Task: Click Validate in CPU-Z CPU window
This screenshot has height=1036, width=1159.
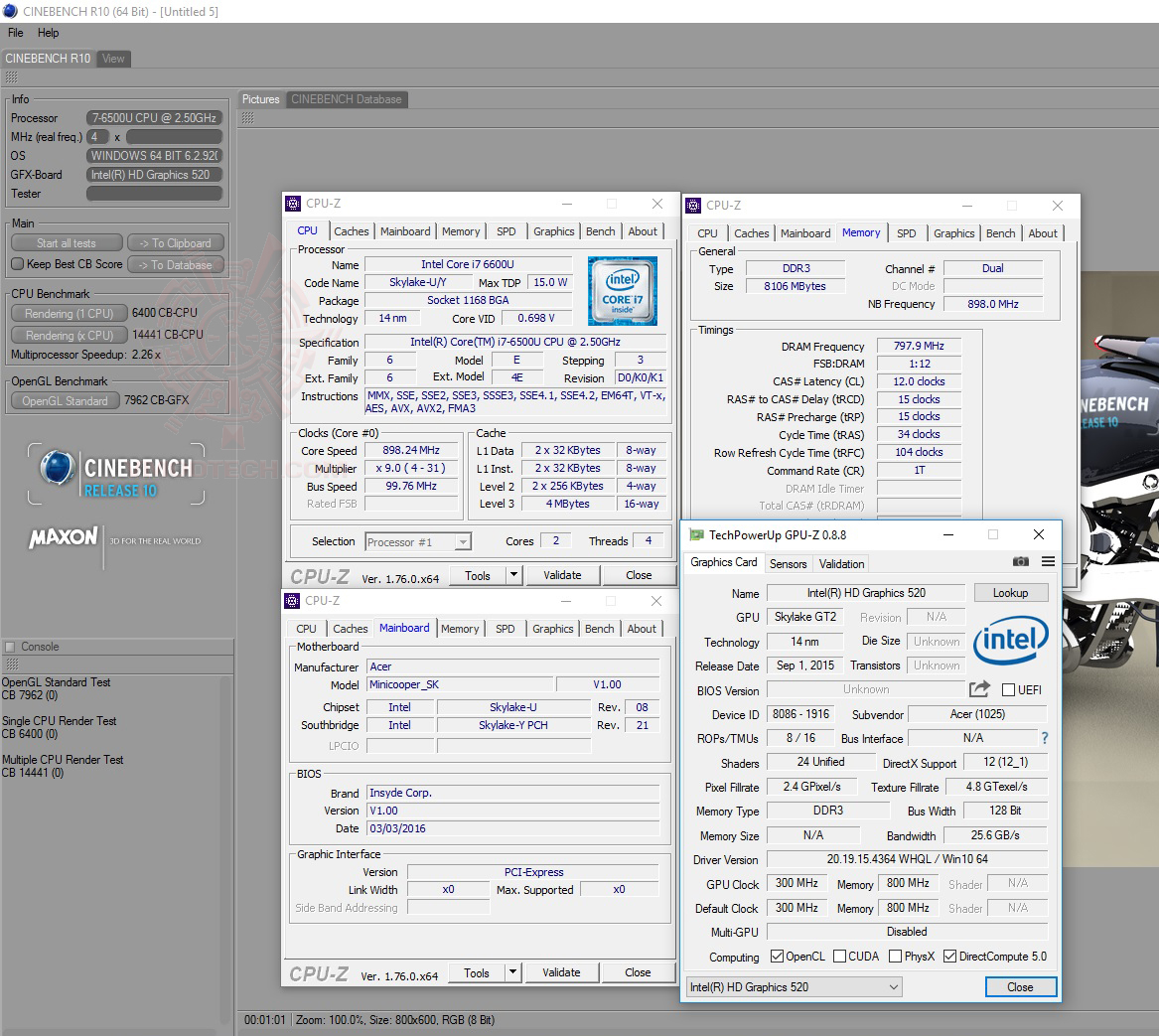Action: [562, 575]
